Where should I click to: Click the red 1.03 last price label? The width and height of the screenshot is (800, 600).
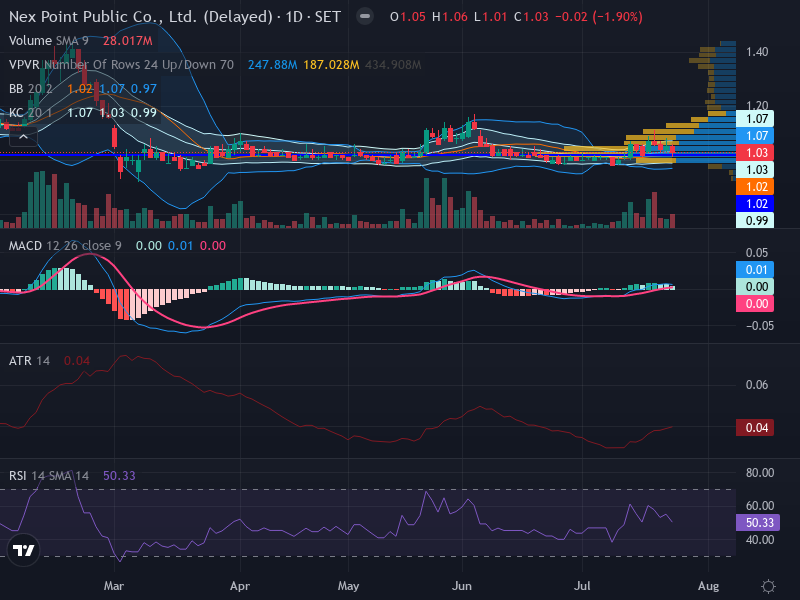(755, 153)
